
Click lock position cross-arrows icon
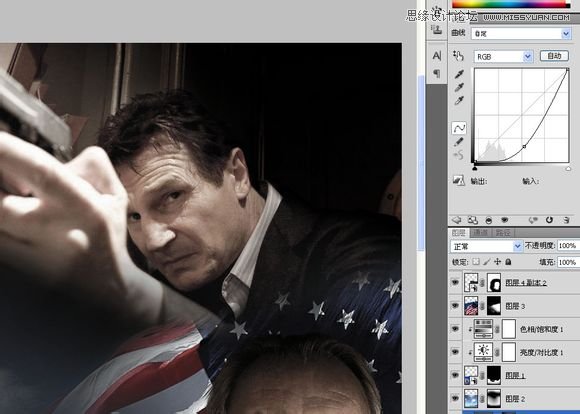tap(498, 262)
